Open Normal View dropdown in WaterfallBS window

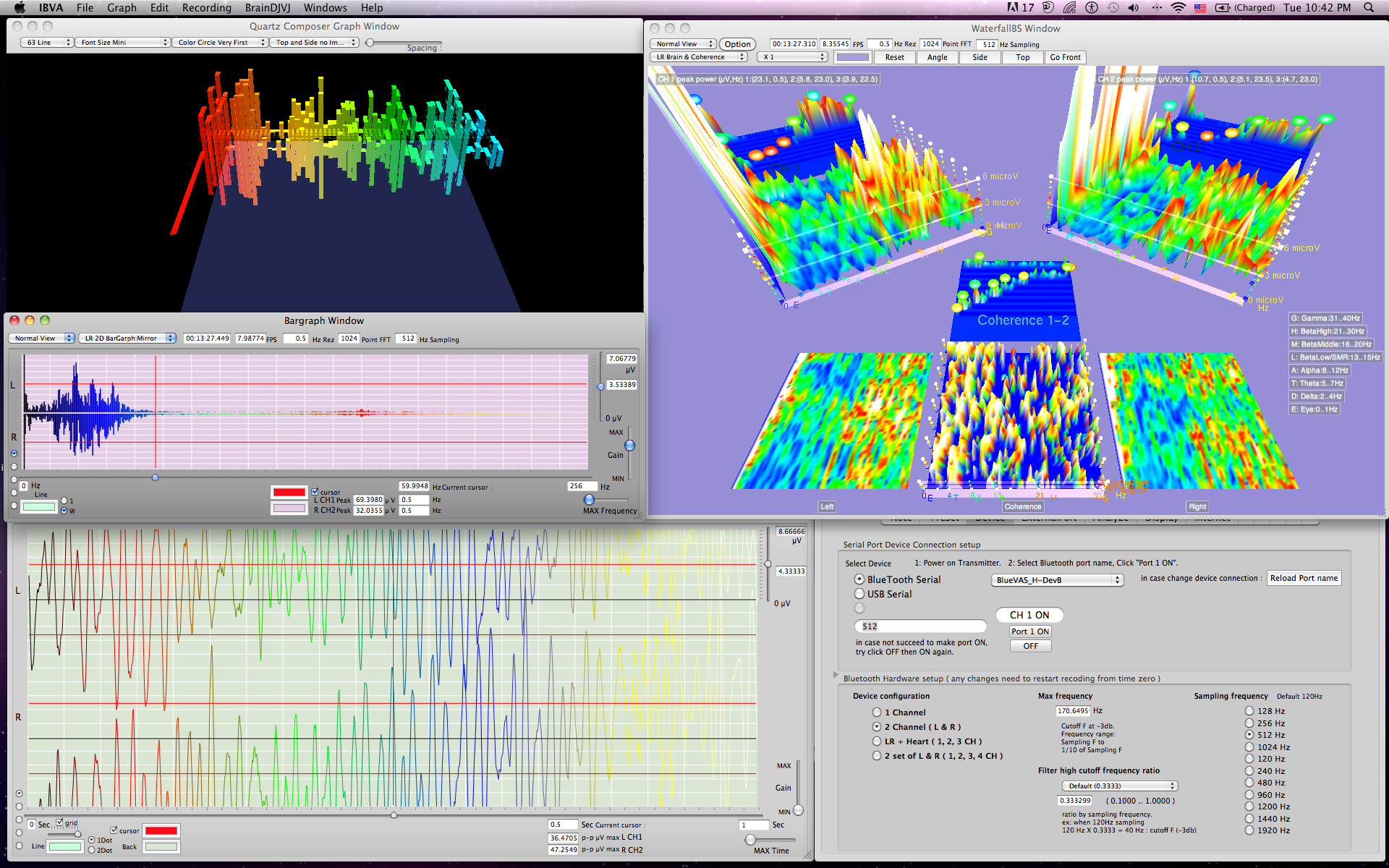click(x=682, y=44)
